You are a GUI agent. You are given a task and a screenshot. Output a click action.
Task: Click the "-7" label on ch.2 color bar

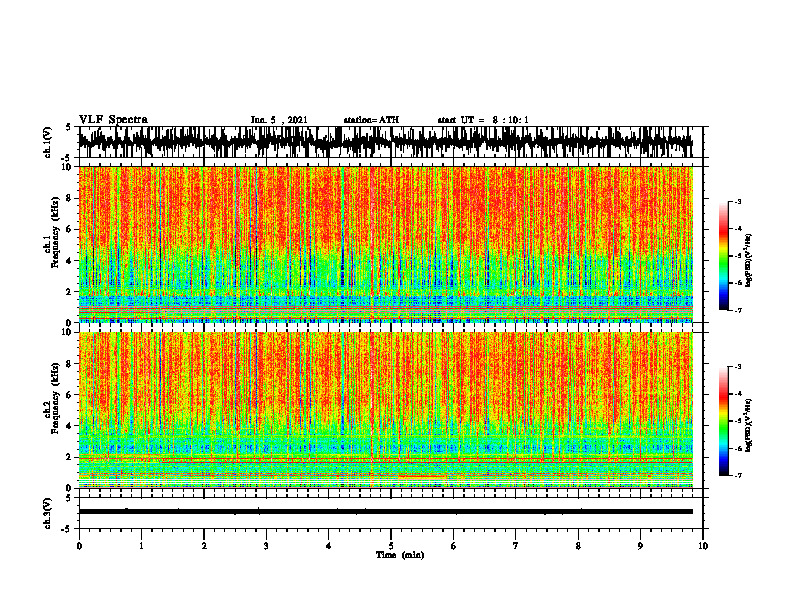coord(737,476)
